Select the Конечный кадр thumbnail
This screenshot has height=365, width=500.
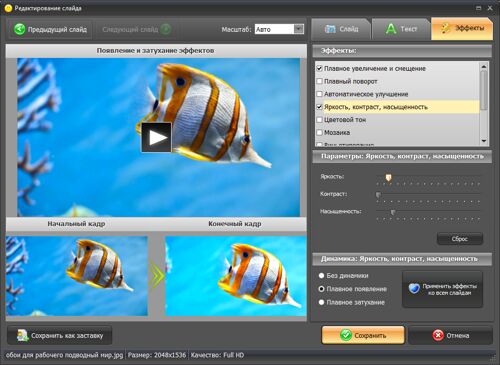(x=236, y=276)
